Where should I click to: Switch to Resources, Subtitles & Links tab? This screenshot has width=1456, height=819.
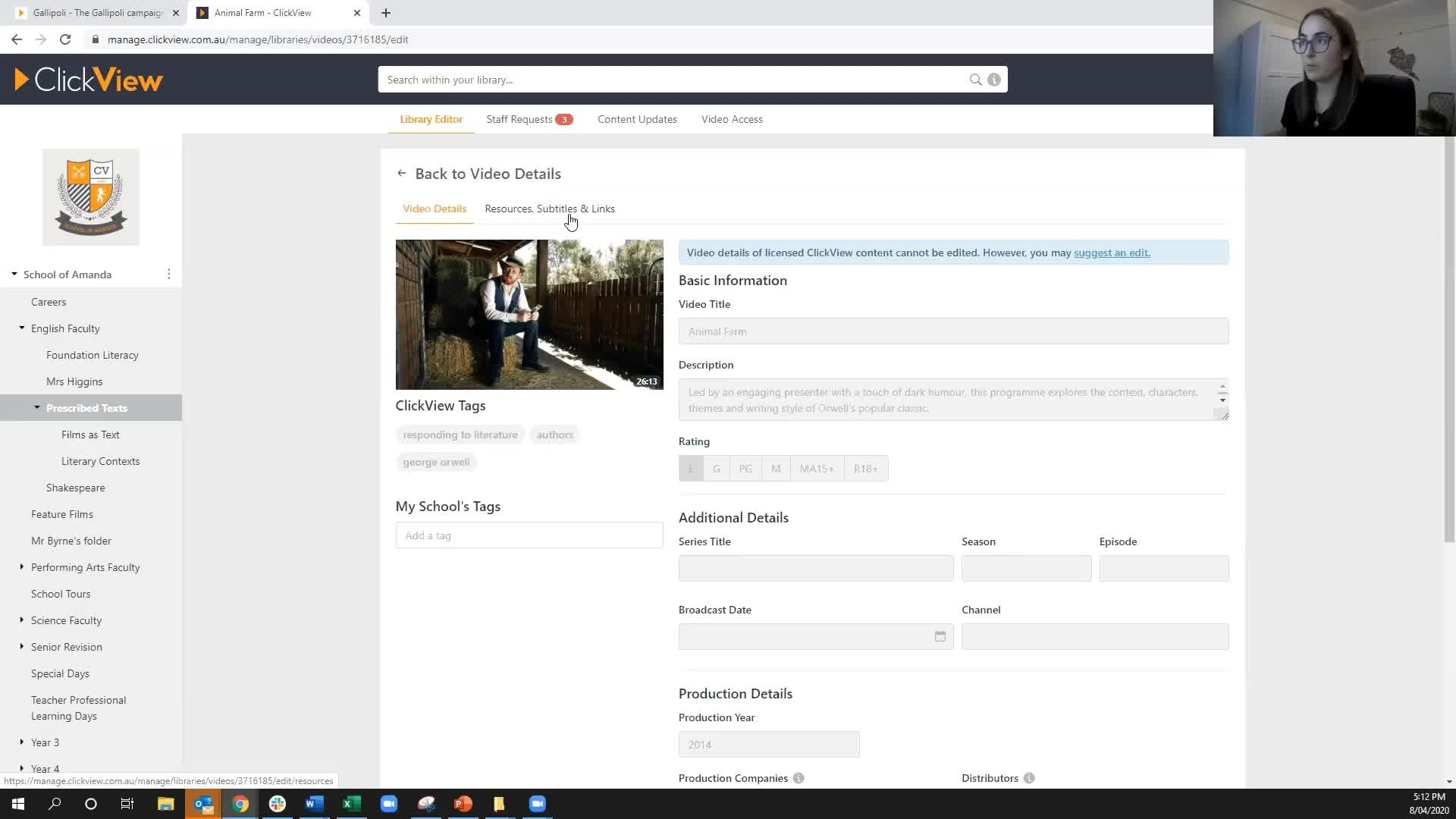549,209
